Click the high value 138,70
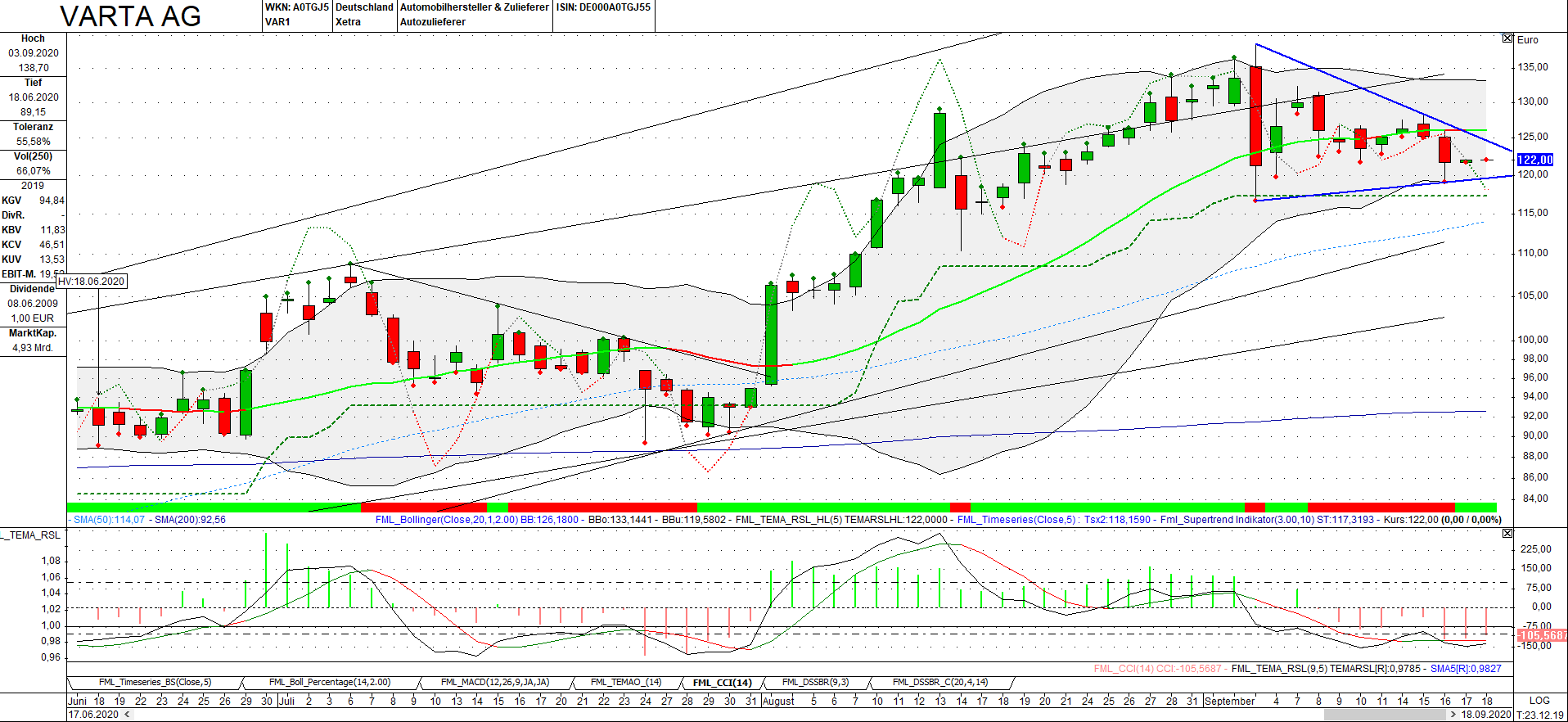The width and height of the screenshot is (1568, 722). click(34, 68)
